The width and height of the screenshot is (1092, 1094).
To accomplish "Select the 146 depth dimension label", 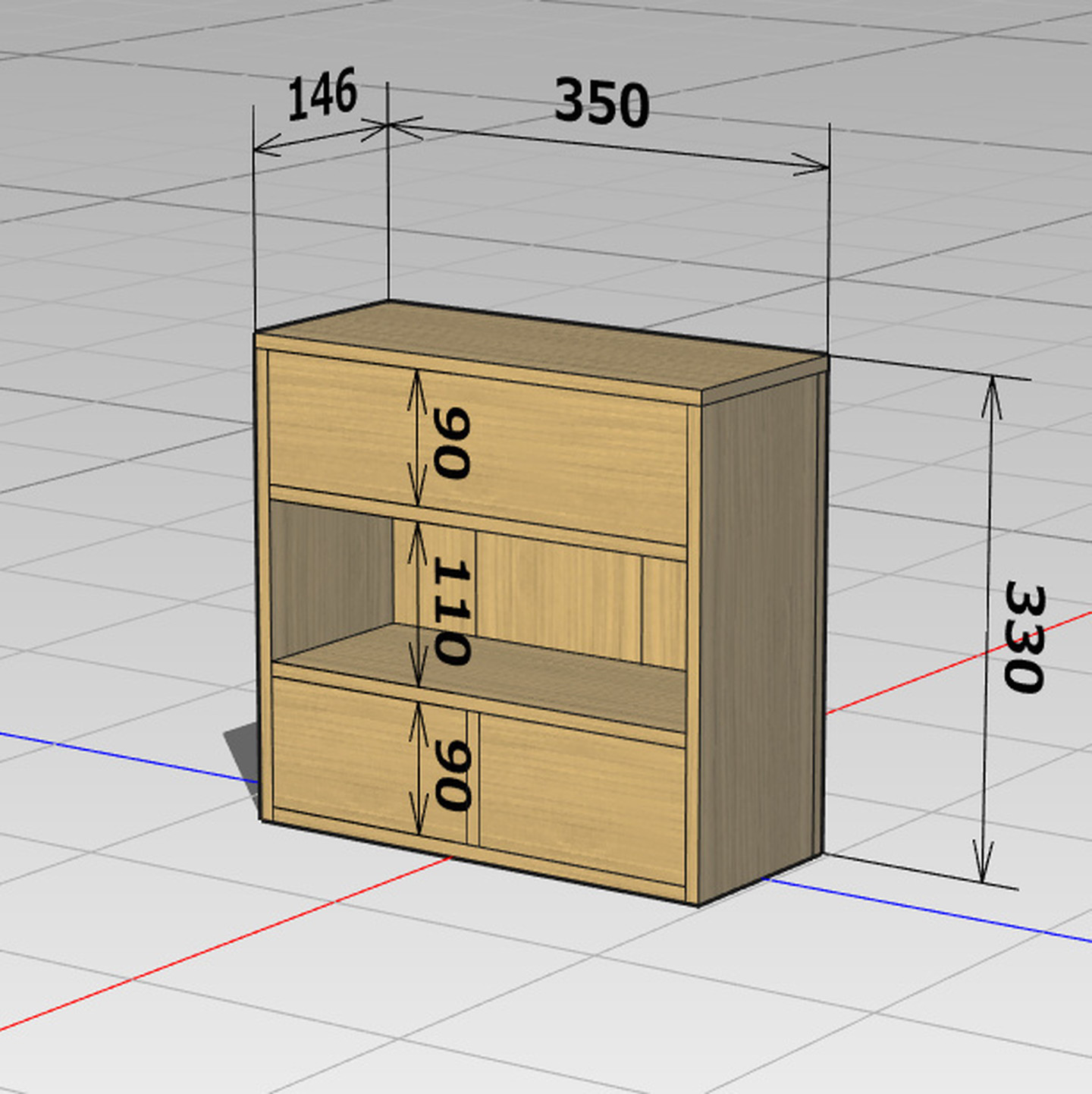I will tap(322, 95).
